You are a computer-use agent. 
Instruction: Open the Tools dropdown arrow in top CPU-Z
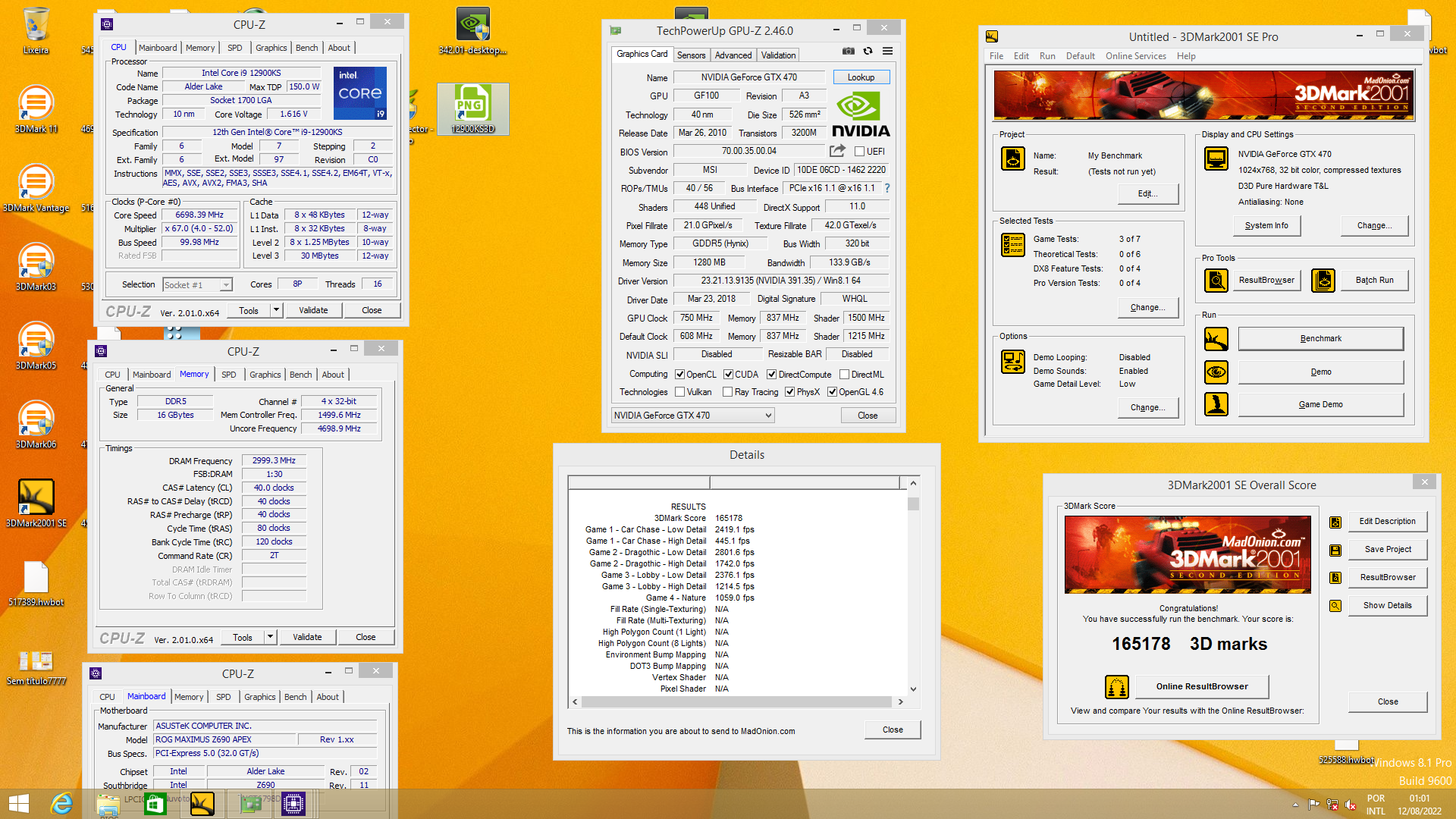[x=276, y=310]
